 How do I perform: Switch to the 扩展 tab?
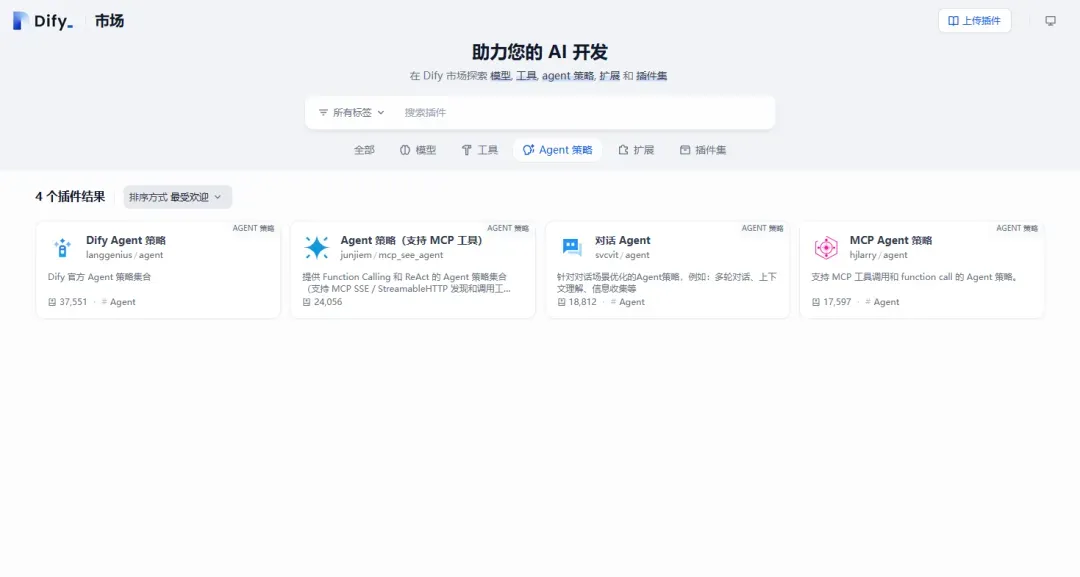pyautogui.click(x=636, y=150)
